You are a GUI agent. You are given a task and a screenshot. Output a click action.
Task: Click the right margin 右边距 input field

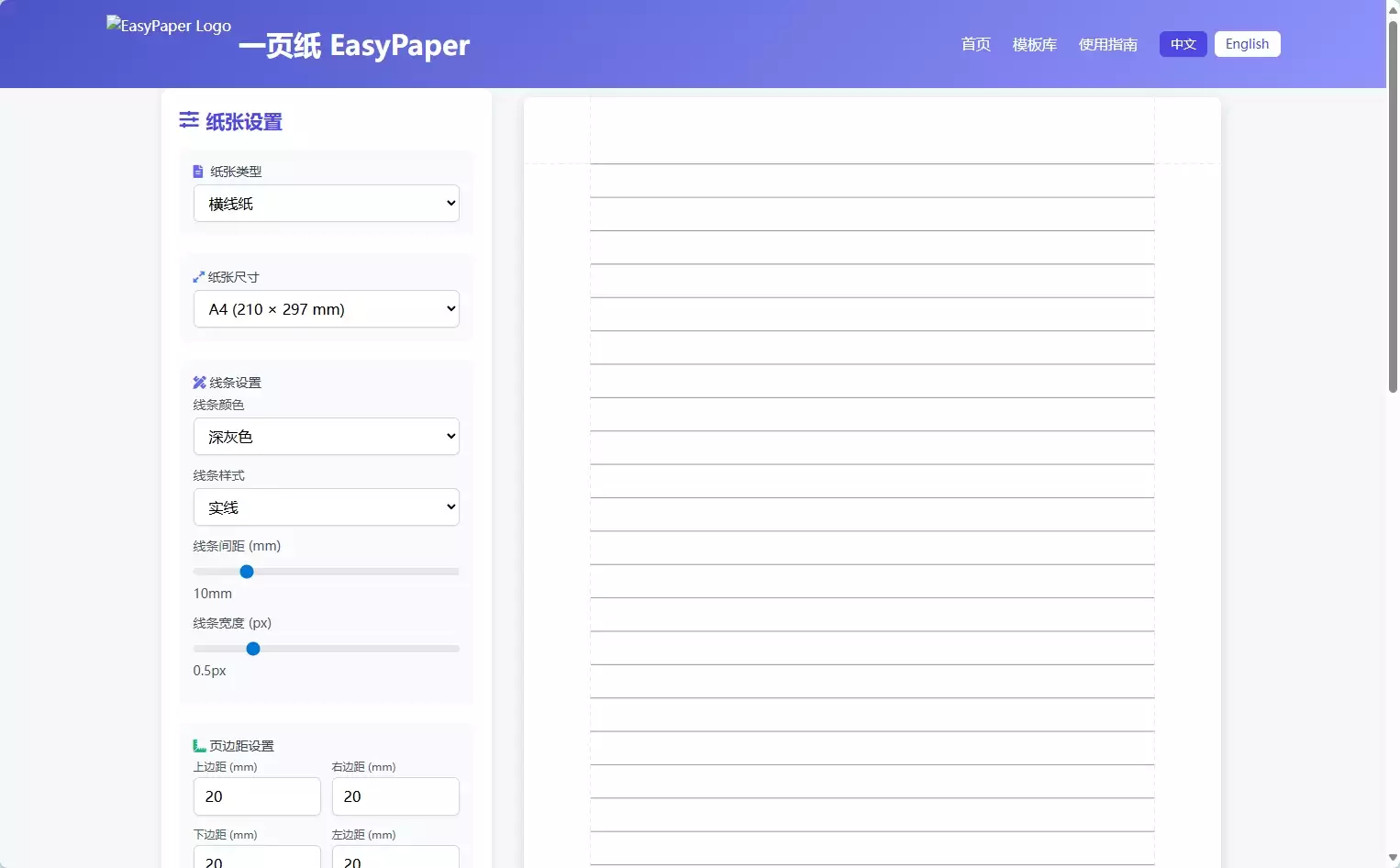[x=395, y=796]
